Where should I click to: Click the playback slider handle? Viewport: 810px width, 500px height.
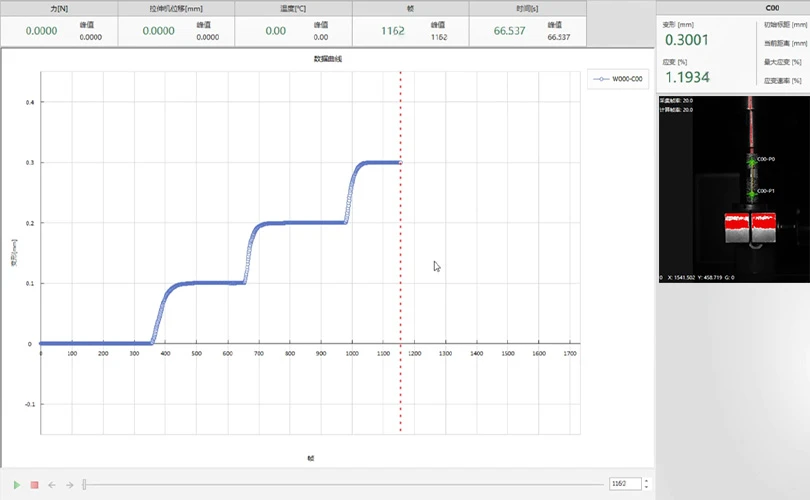coord(84,484)
